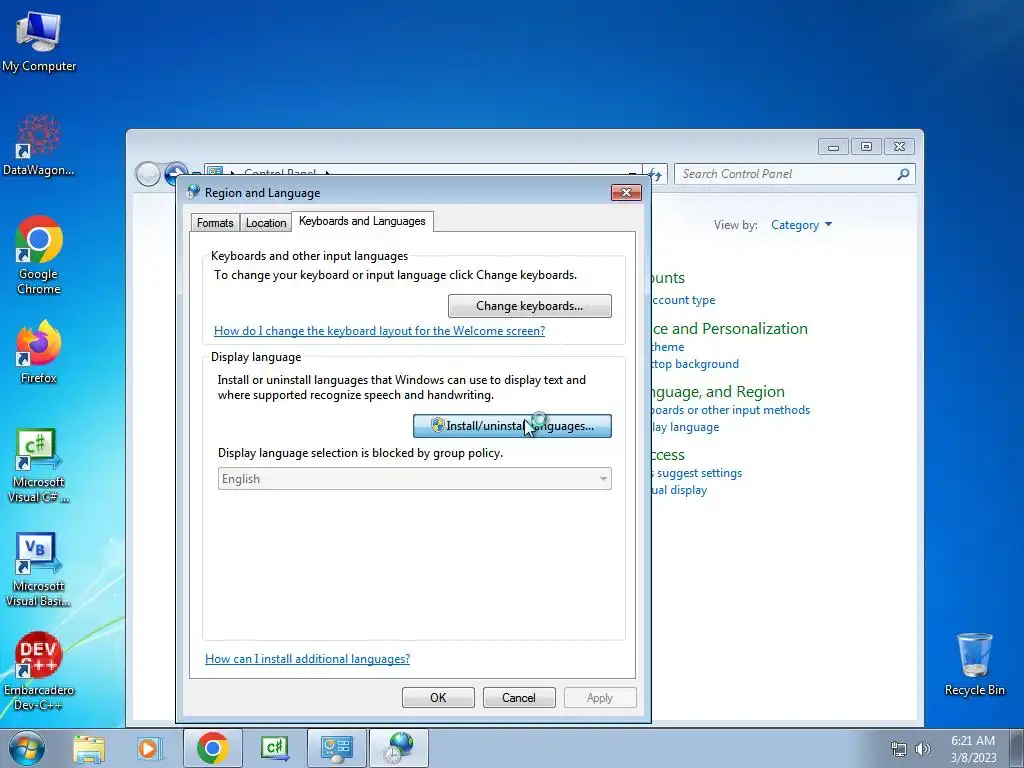Select Keyboards and Languages tab
The width and height of the screenshot is (1024, 768).
click(362, 221)
